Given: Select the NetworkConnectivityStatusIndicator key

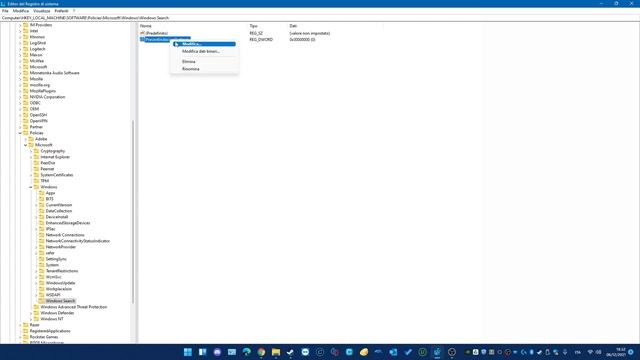Looking at the screenshot, I should pyautogui.click(x=78, y=241).
